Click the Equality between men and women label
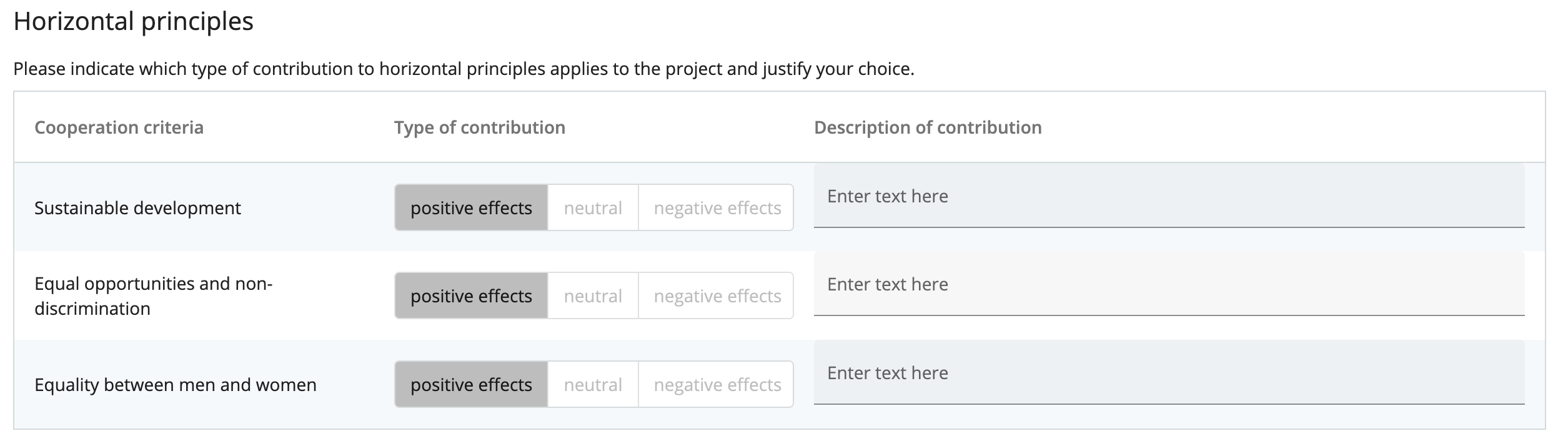The image size is (1568, 446). [176, 385]
